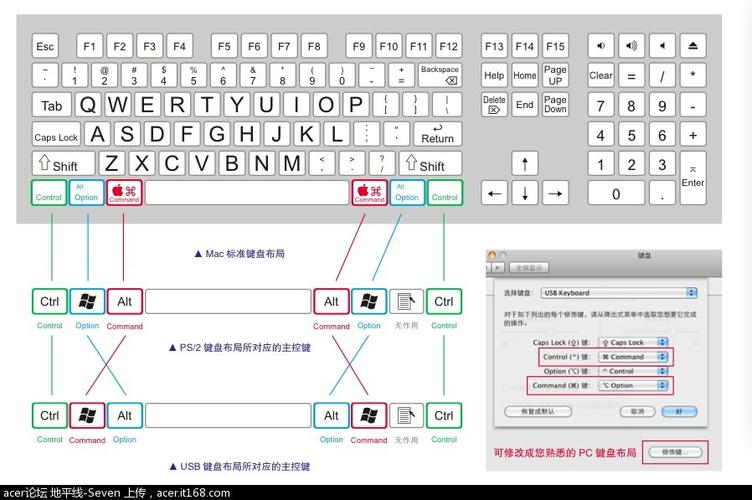Open Option key dropdown set to Control
This screenshot has width=752, height=500.
pos(632,370)
